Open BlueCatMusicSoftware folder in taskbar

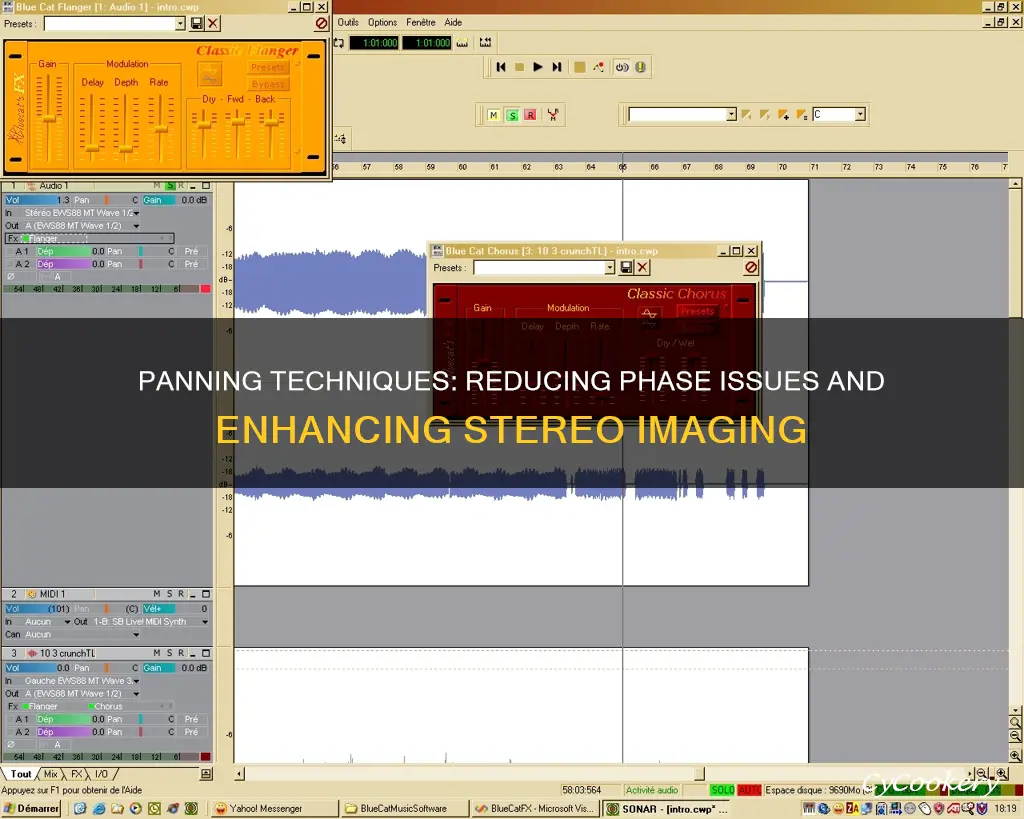[x=403, y=809]
